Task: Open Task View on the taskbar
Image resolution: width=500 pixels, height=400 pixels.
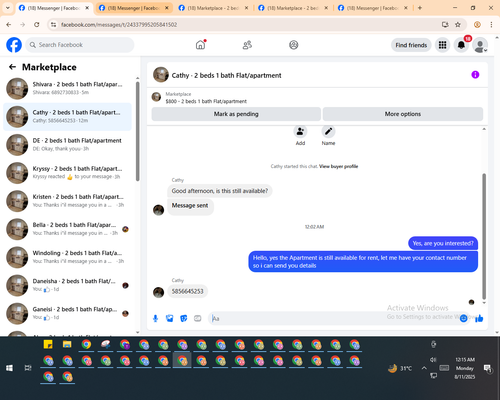Action: (28, 368)
